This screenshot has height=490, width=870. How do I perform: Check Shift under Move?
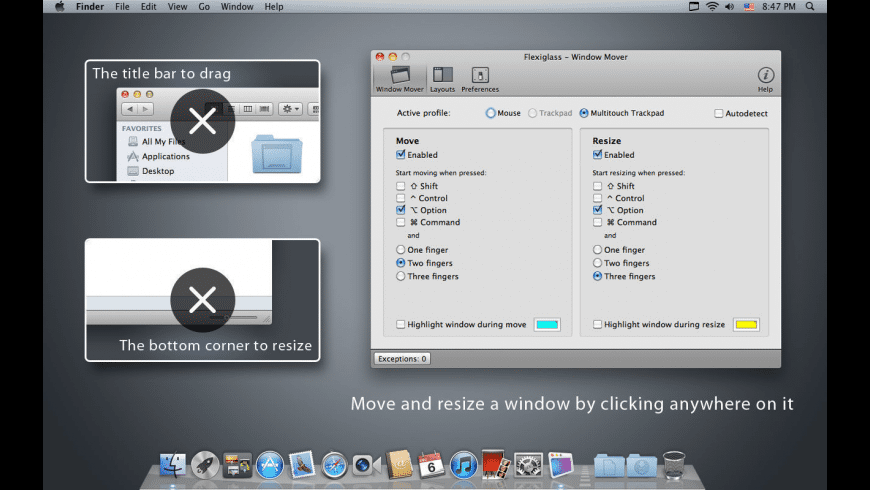pyautogui.click(x=401, y=186)
